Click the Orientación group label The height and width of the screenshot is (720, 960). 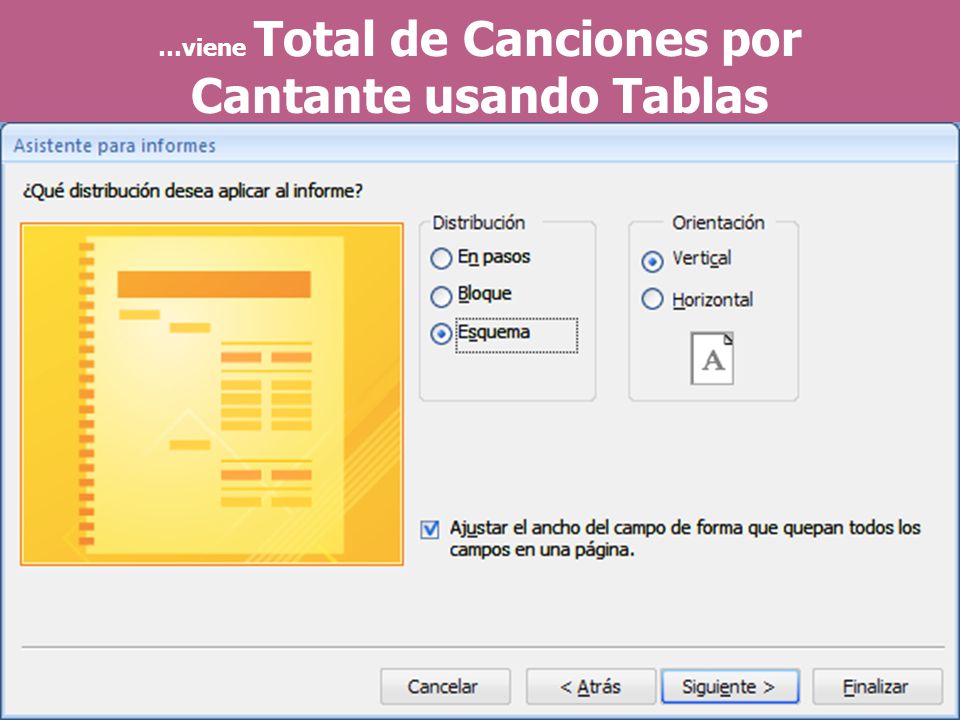point(718,222)
